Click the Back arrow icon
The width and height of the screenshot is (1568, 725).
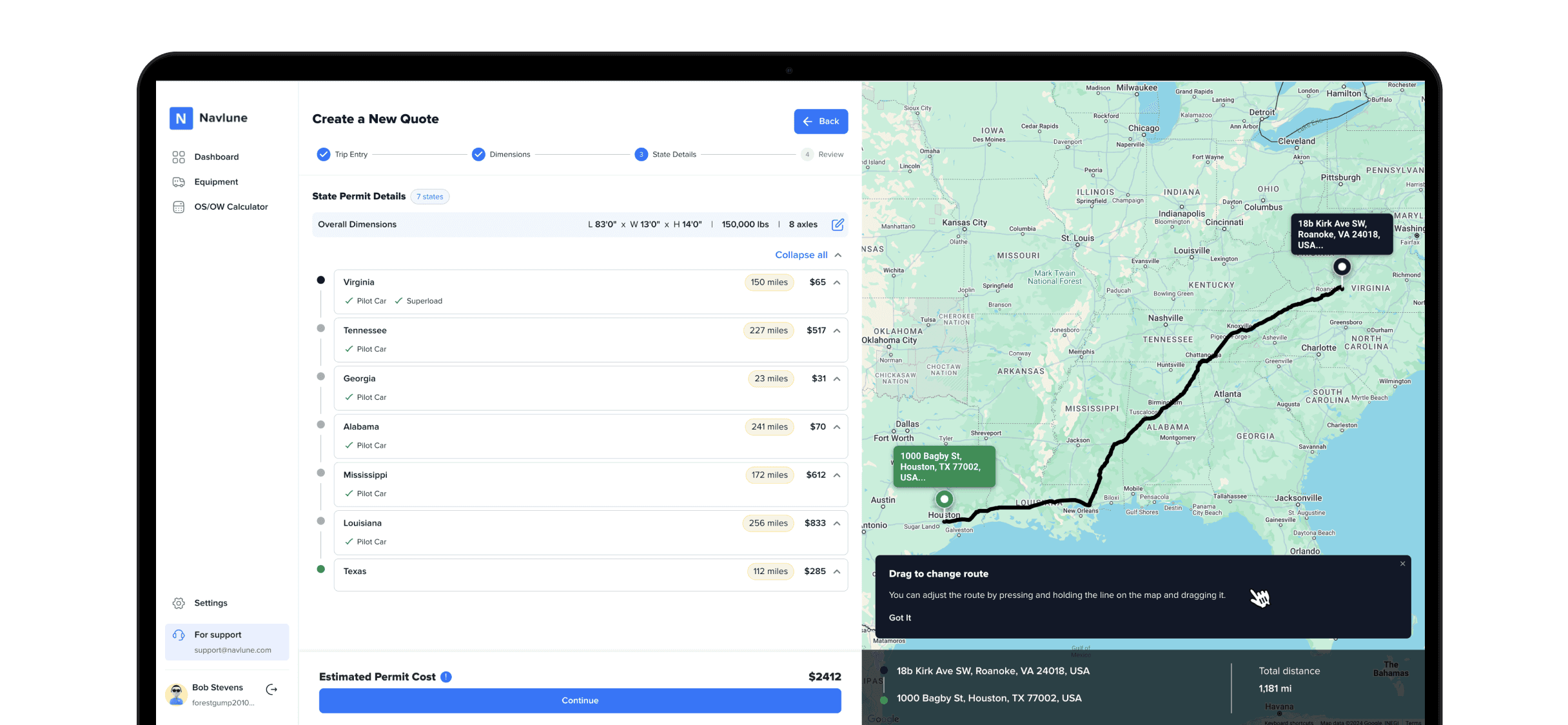click(x=808, y=121)
